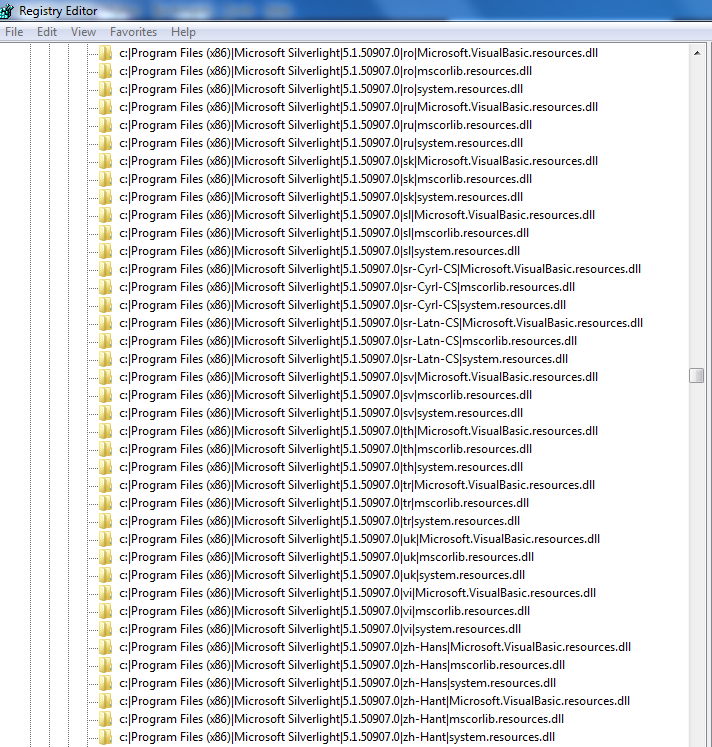This screenshot has width=712, height=747.
Task: Select the zh-Hant|mscorlib.resources.dll key text
Action: (x=341, y=719)
